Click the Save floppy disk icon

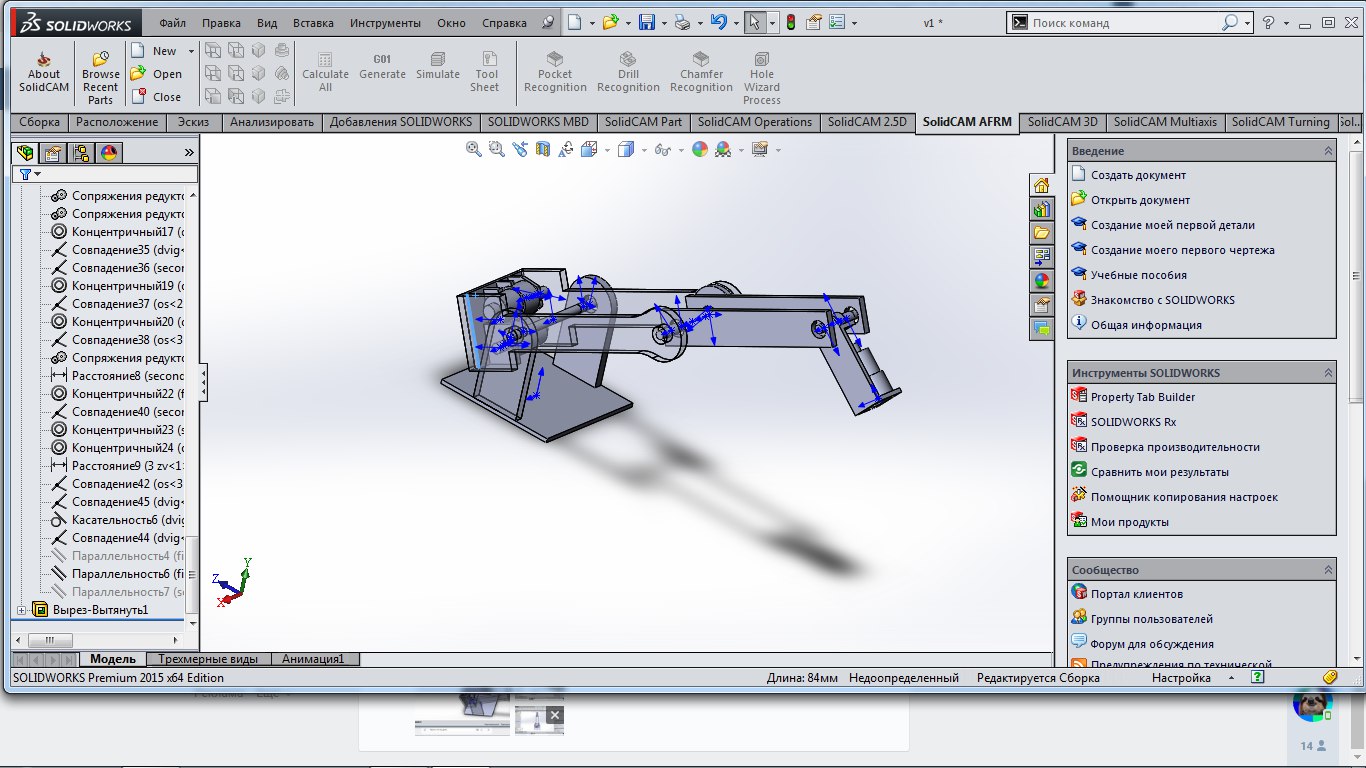[x=647, y=22]
